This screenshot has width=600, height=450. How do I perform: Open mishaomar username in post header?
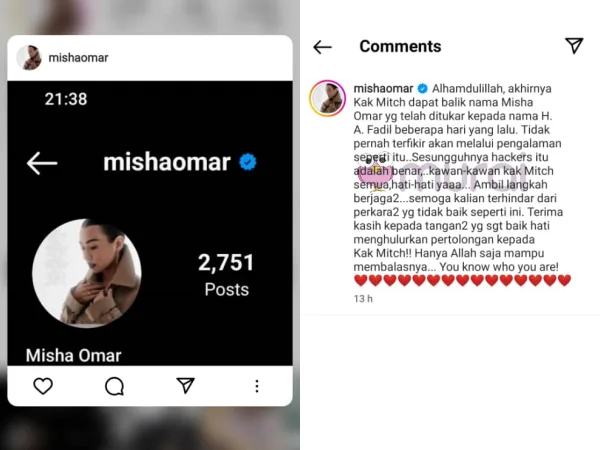pos(78,58)
